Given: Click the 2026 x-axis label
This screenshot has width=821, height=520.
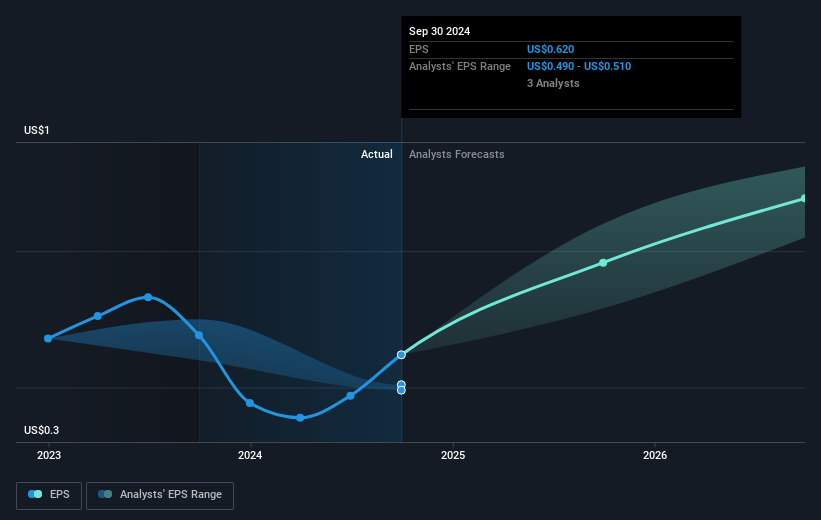Looking at the screenshot, I should pos(655,456).
